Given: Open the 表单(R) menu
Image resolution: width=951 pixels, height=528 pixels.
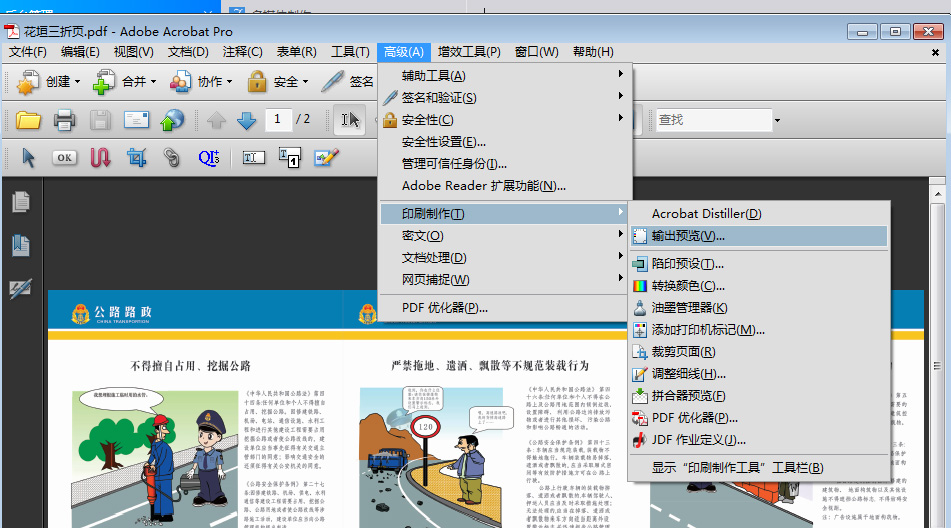Looking at the screenshot, I should (x=297, y=52).
